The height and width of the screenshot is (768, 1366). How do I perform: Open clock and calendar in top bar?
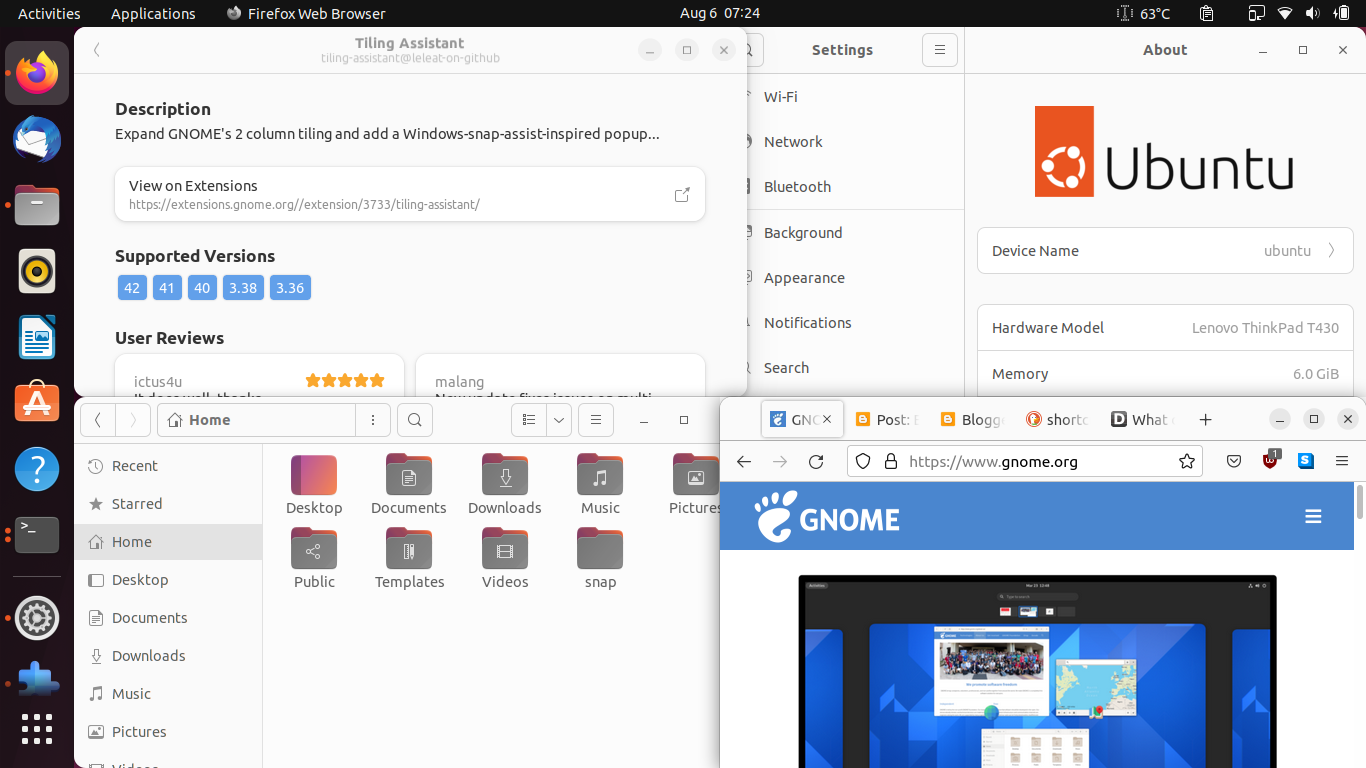[720, 13]
